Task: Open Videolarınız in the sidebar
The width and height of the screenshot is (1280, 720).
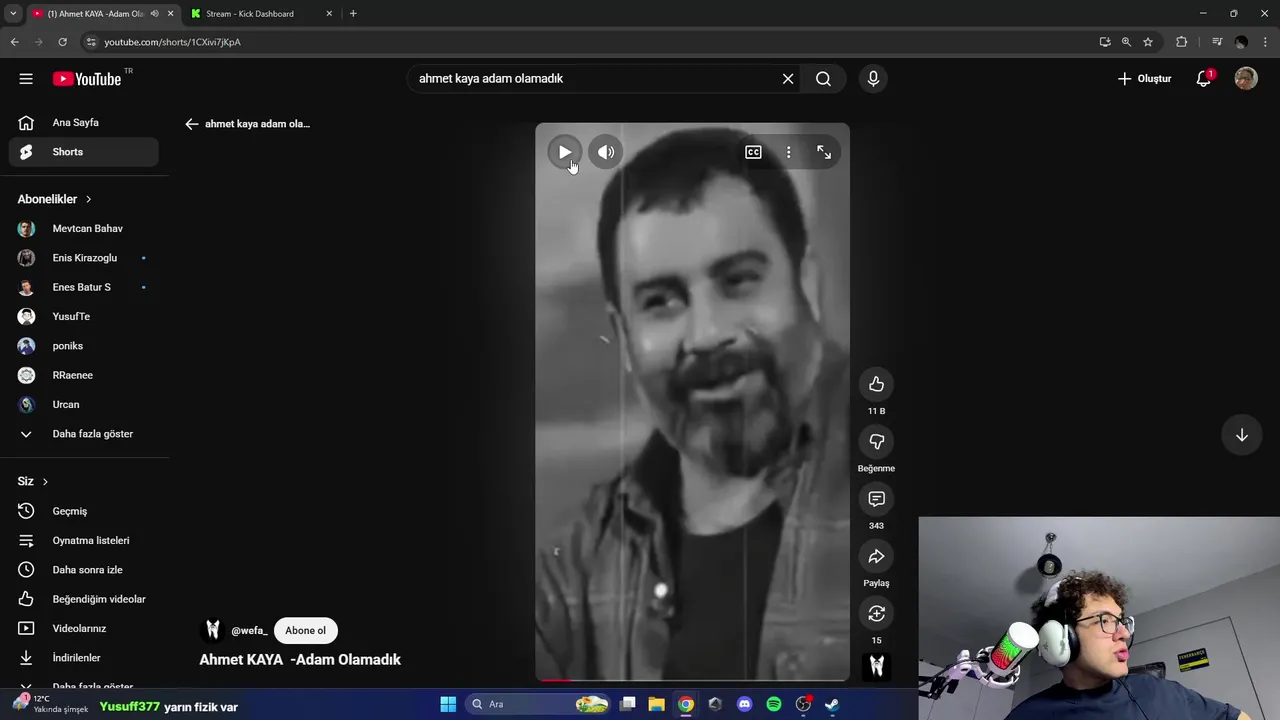Action: point(84,629)
